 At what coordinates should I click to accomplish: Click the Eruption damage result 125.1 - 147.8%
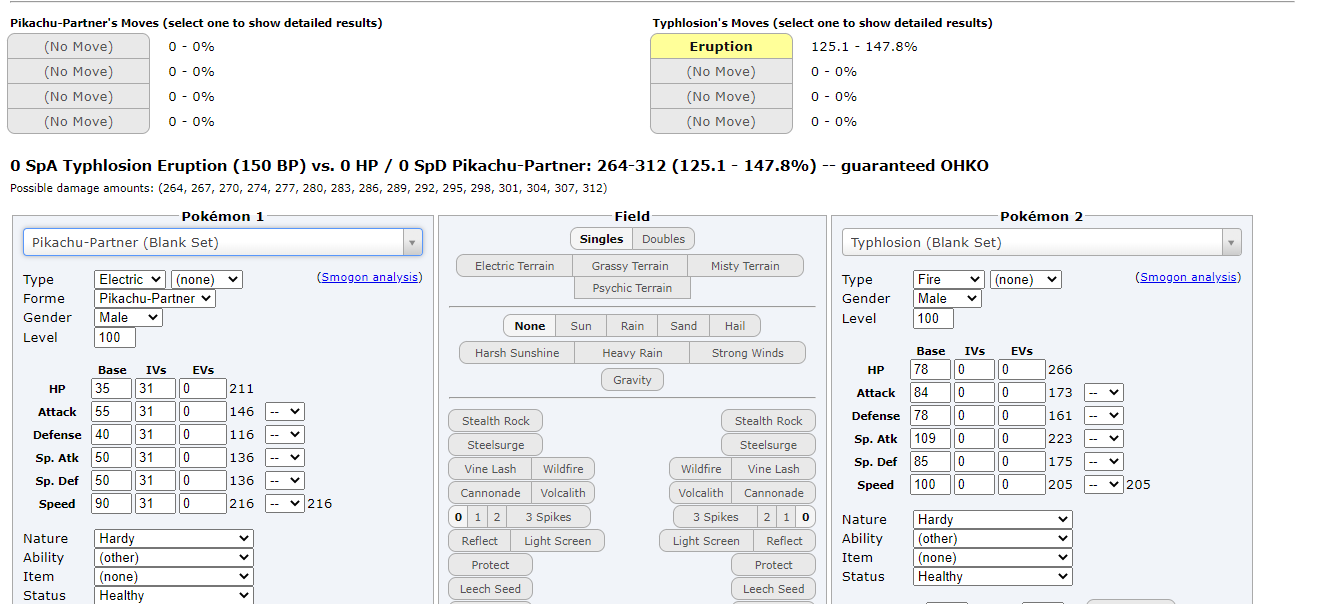pyautogui.click(x=864, y=46)
